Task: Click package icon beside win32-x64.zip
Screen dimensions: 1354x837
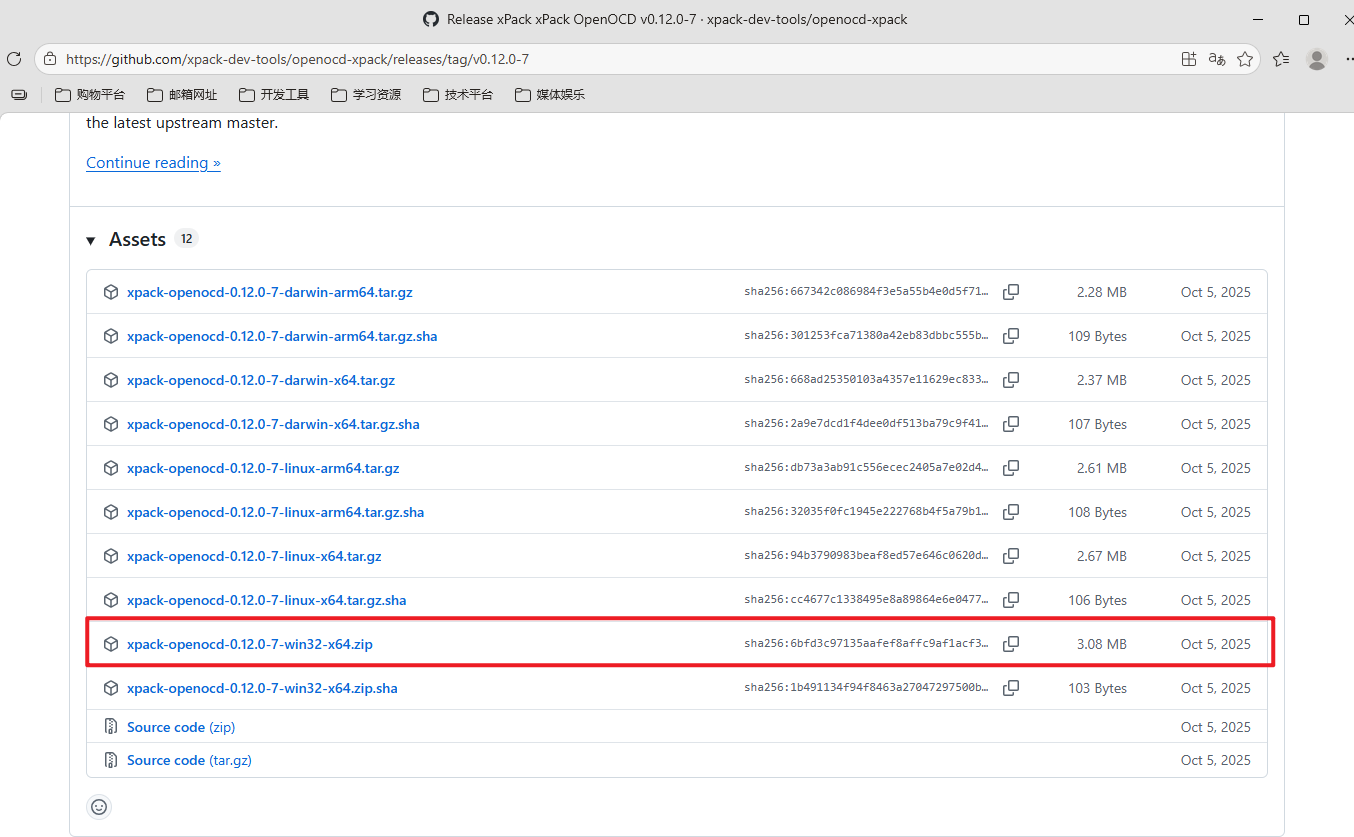Action: (x=111, y=644)
